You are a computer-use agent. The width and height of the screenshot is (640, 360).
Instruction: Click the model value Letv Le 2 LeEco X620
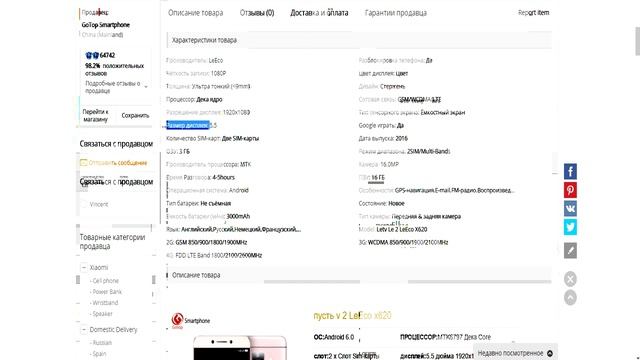coord(402,229)
